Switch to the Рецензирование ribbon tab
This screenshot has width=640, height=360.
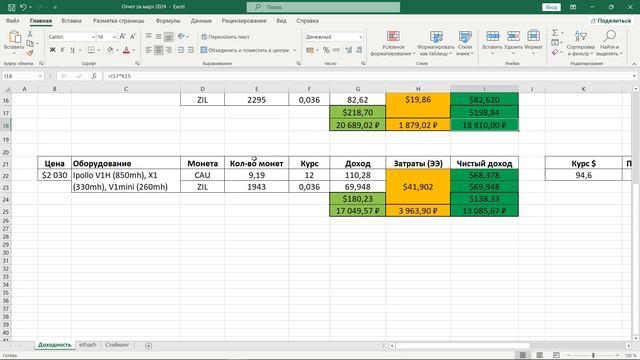[x=244, y=20]
